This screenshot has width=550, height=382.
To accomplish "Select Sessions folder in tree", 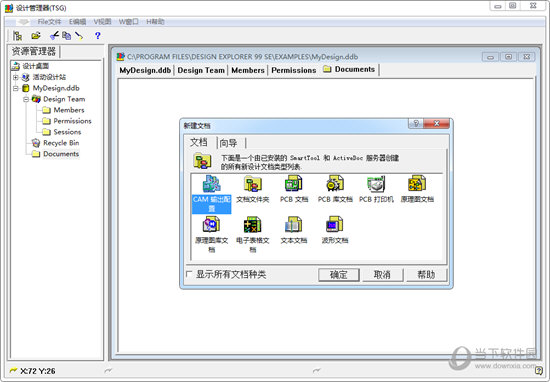I will [62, 132].
